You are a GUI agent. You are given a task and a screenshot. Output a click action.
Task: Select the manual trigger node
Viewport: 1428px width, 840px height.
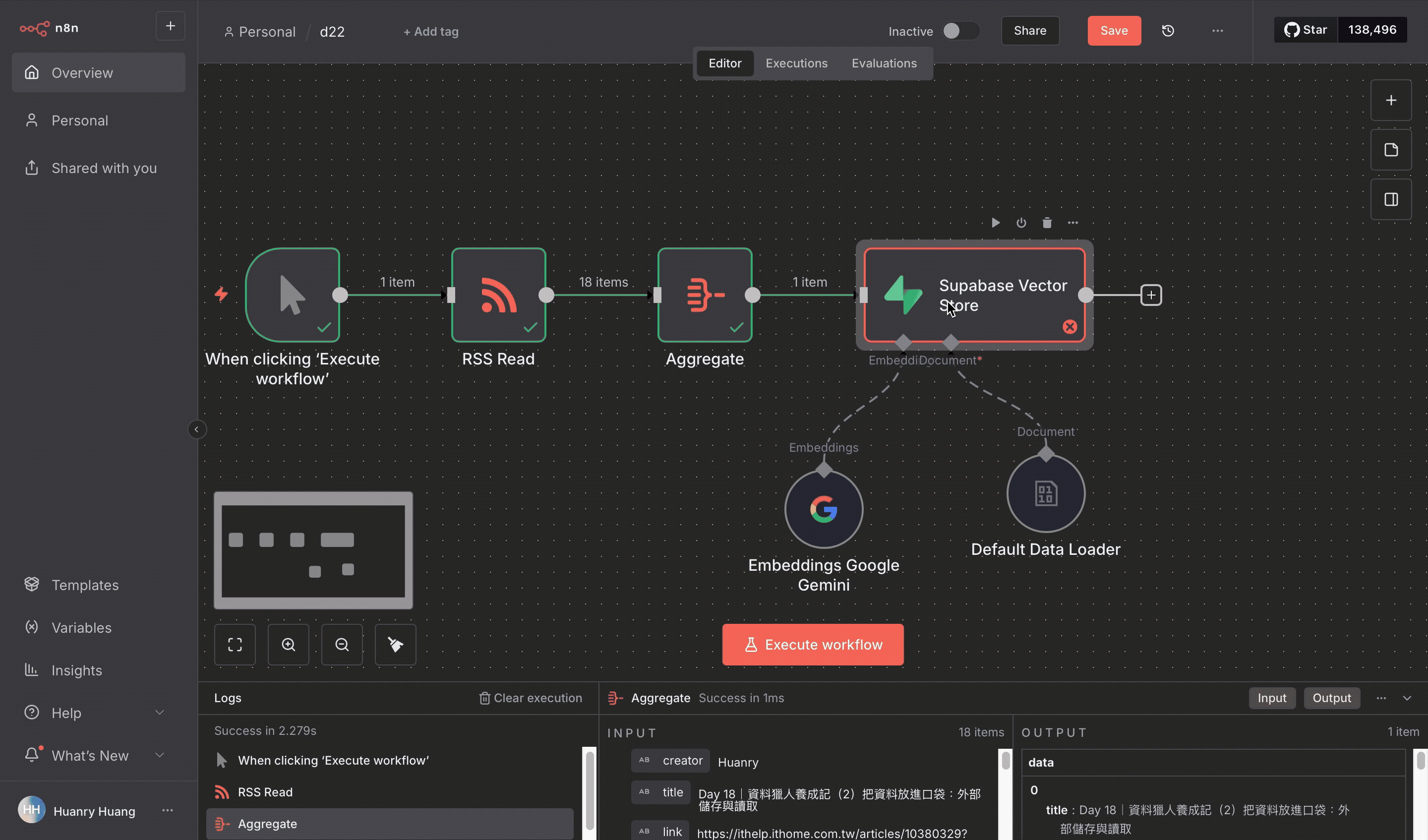click(293, 295)
